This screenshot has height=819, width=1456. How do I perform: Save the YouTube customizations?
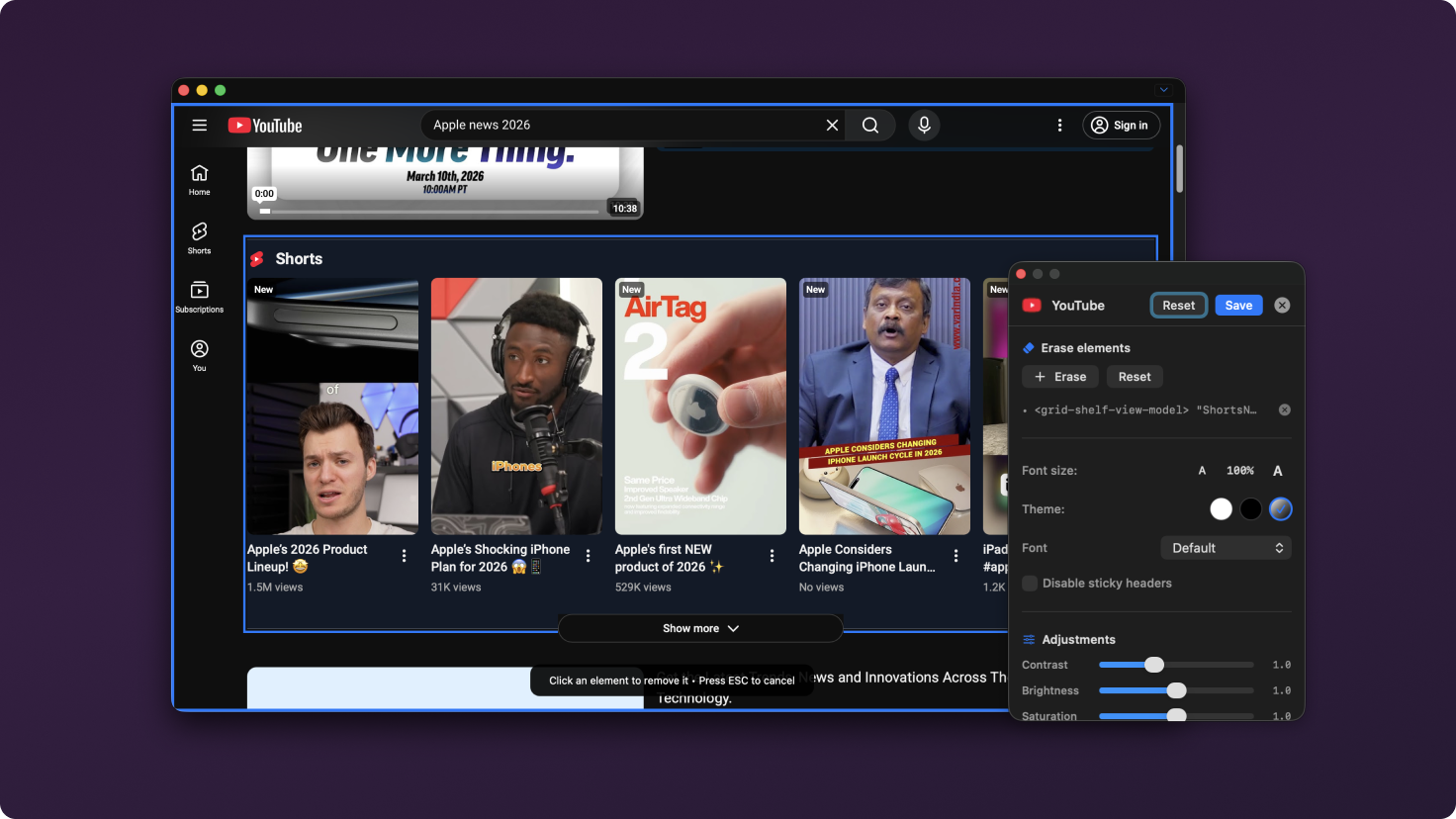click(1238, 306)
